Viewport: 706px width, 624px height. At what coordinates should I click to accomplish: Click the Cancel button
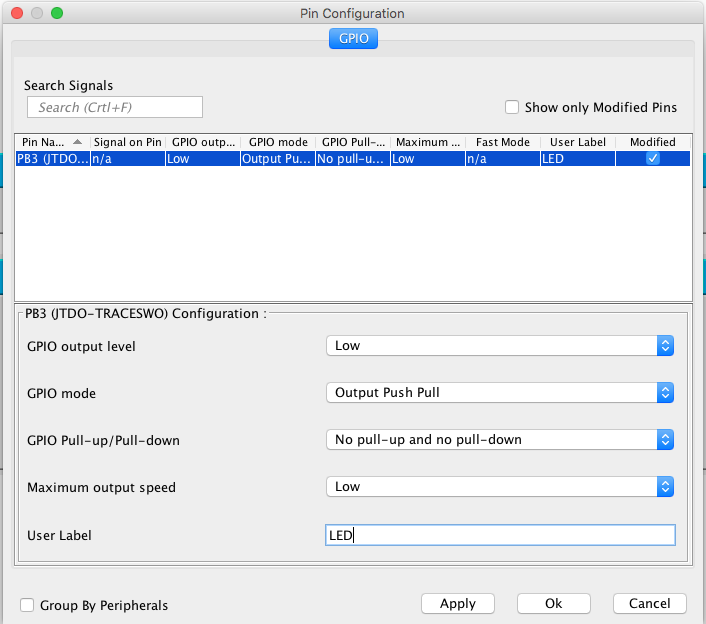[649, 604]
